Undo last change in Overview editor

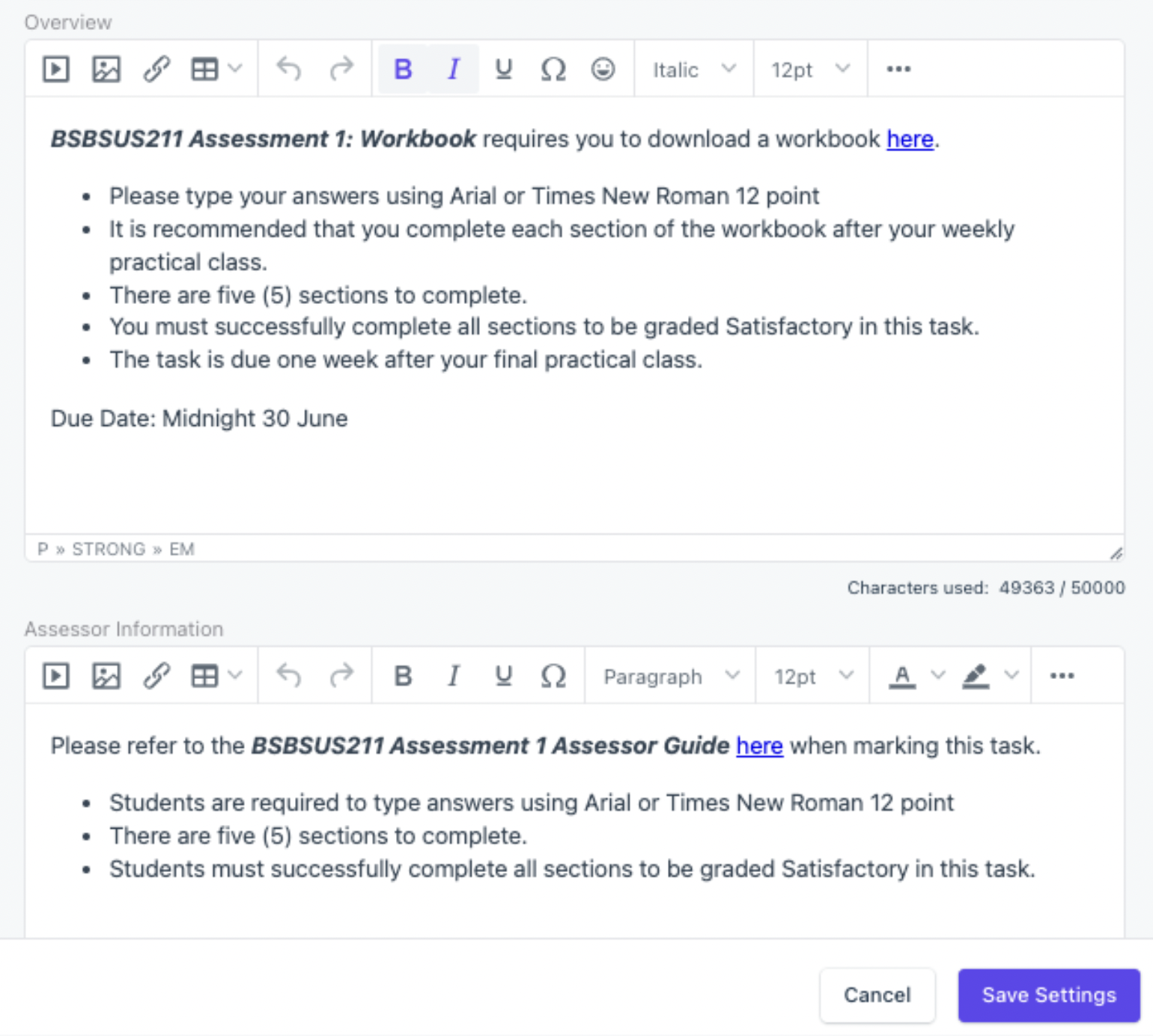[x=289, y=69]
